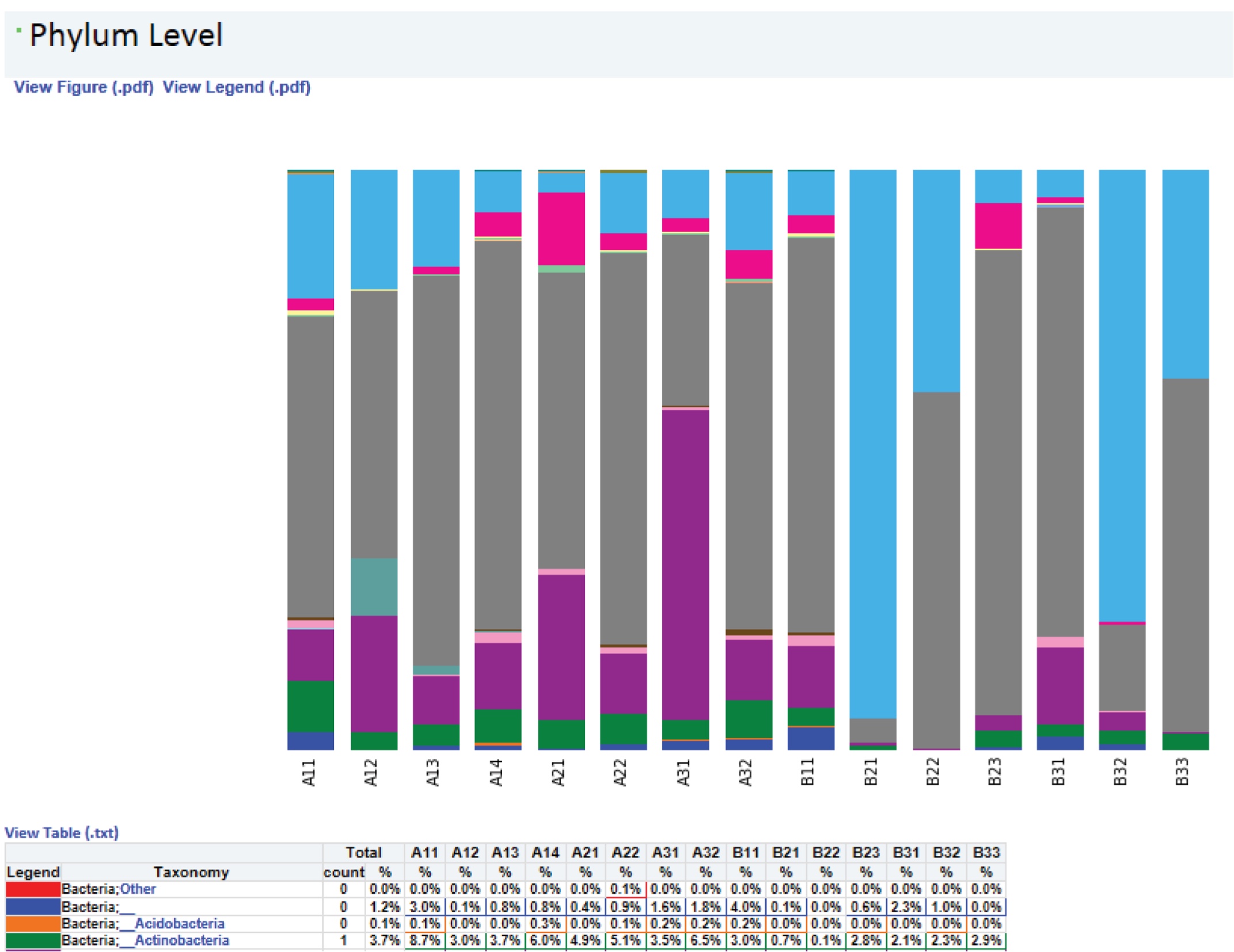Toggle the Bacteria;__ row selection
1234x952 pixels.
(104, 907)
